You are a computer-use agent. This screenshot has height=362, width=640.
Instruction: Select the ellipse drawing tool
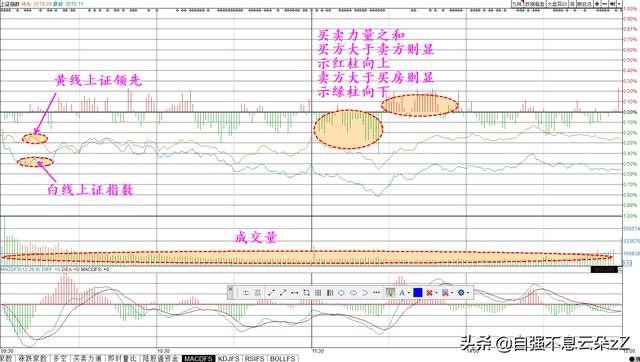(353, 293)
